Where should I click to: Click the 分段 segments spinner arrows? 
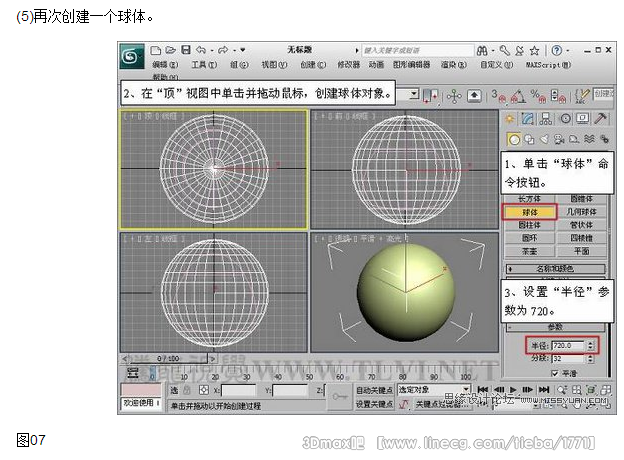click(x=590, y=359)
